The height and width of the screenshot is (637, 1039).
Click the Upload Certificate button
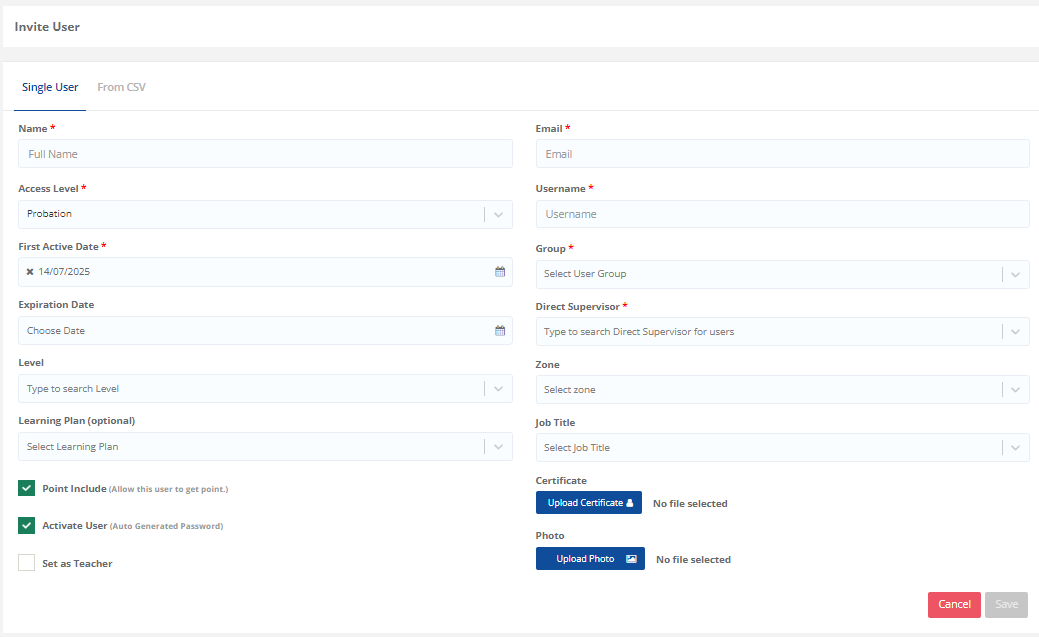pyautogui.click(x=588, y=502)
